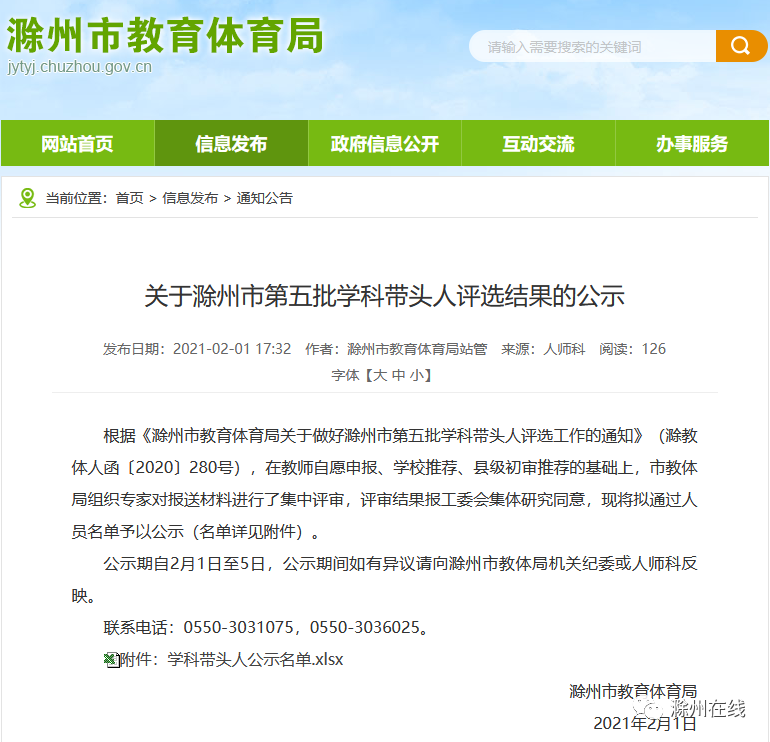Set font size to 大

coord(380,375)
